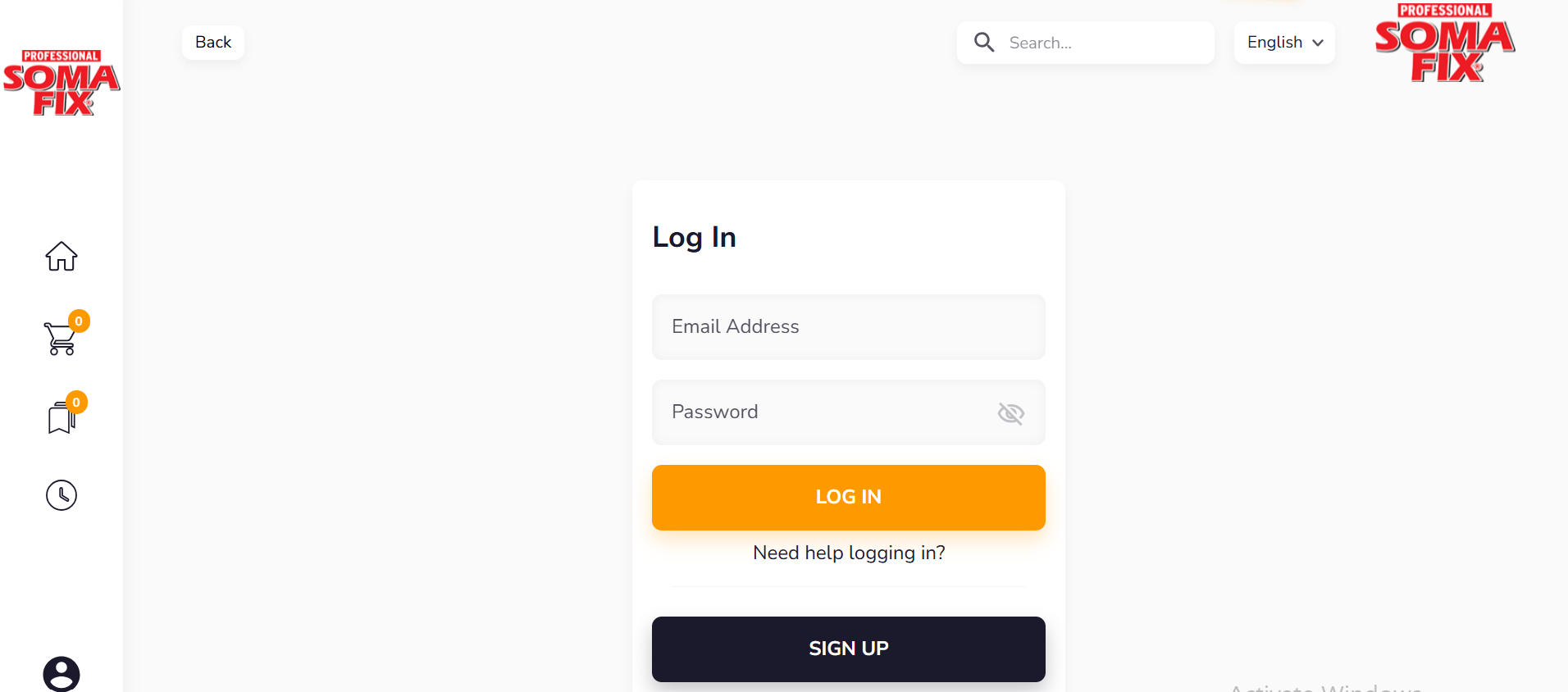
Task: Click the search magnifier icon
Action: [x=984, y=43]
